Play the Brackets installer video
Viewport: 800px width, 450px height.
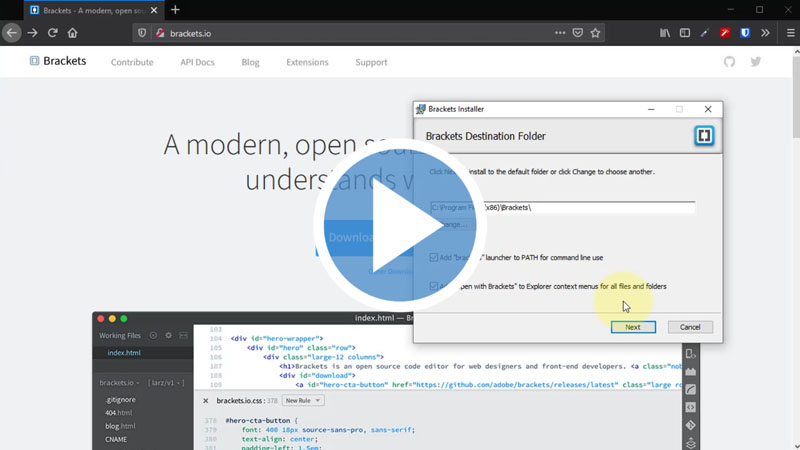click(400, 224)
